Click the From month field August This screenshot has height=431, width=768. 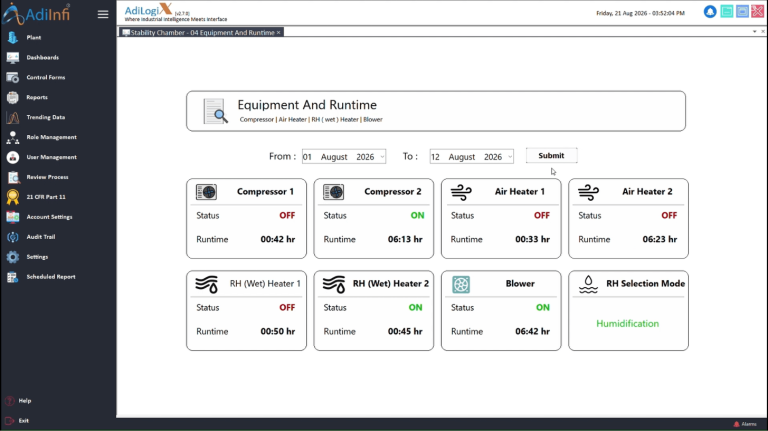pos(334,157)
